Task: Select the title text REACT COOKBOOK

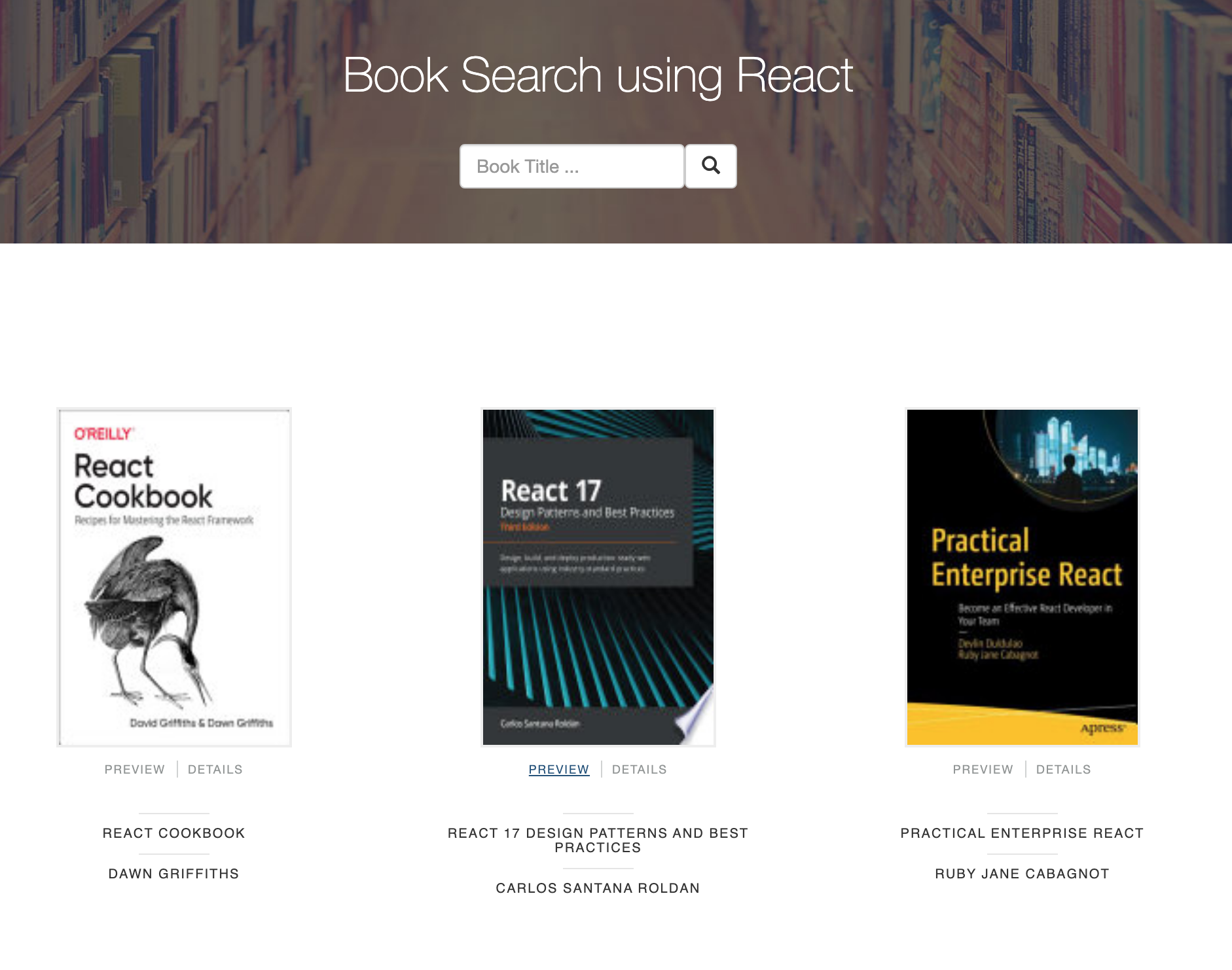Action: click(174, 833)
